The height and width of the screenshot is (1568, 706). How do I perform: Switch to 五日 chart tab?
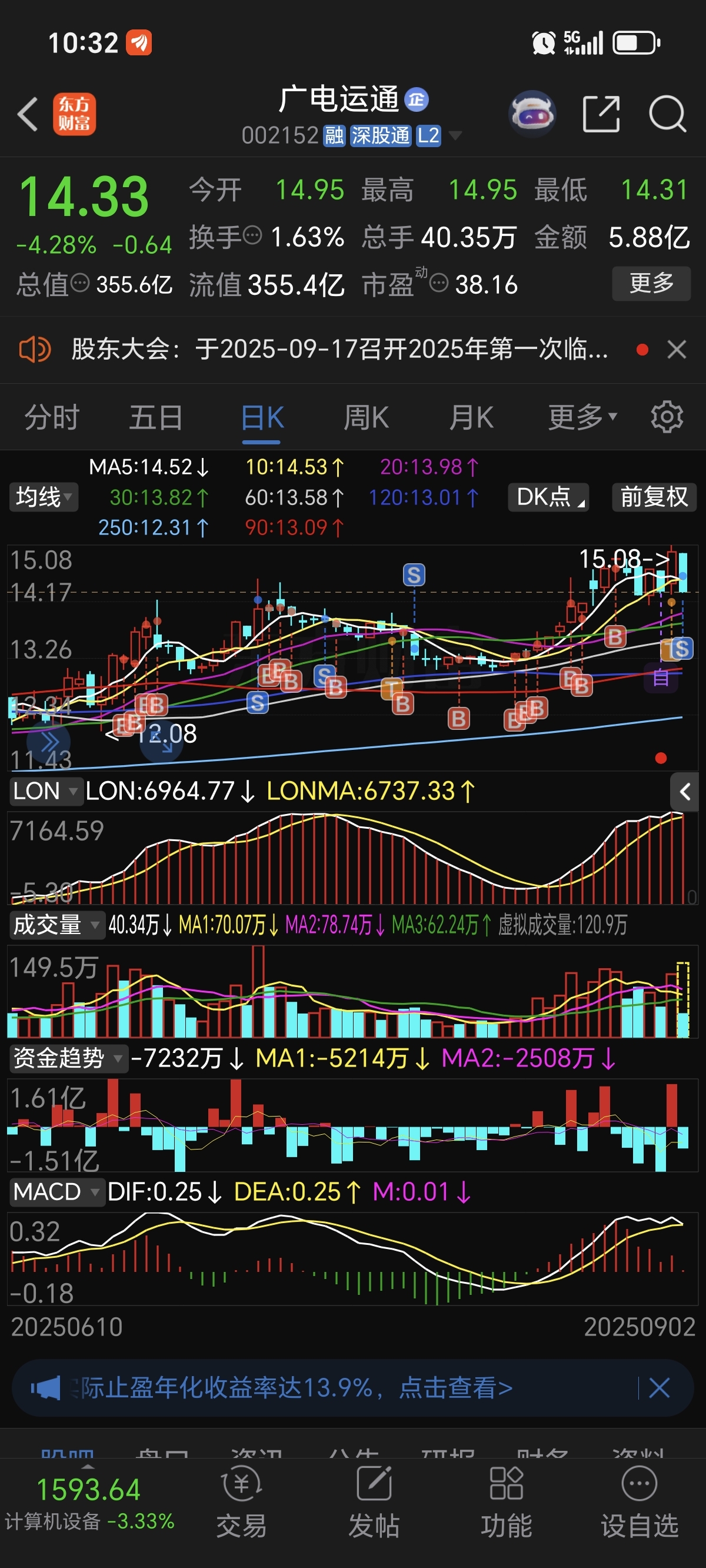click(156, 418)
